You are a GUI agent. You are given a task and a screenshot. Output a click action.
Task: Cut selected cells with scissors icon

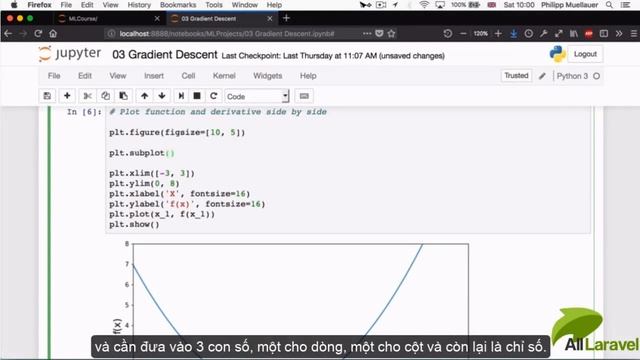[87, 96]
